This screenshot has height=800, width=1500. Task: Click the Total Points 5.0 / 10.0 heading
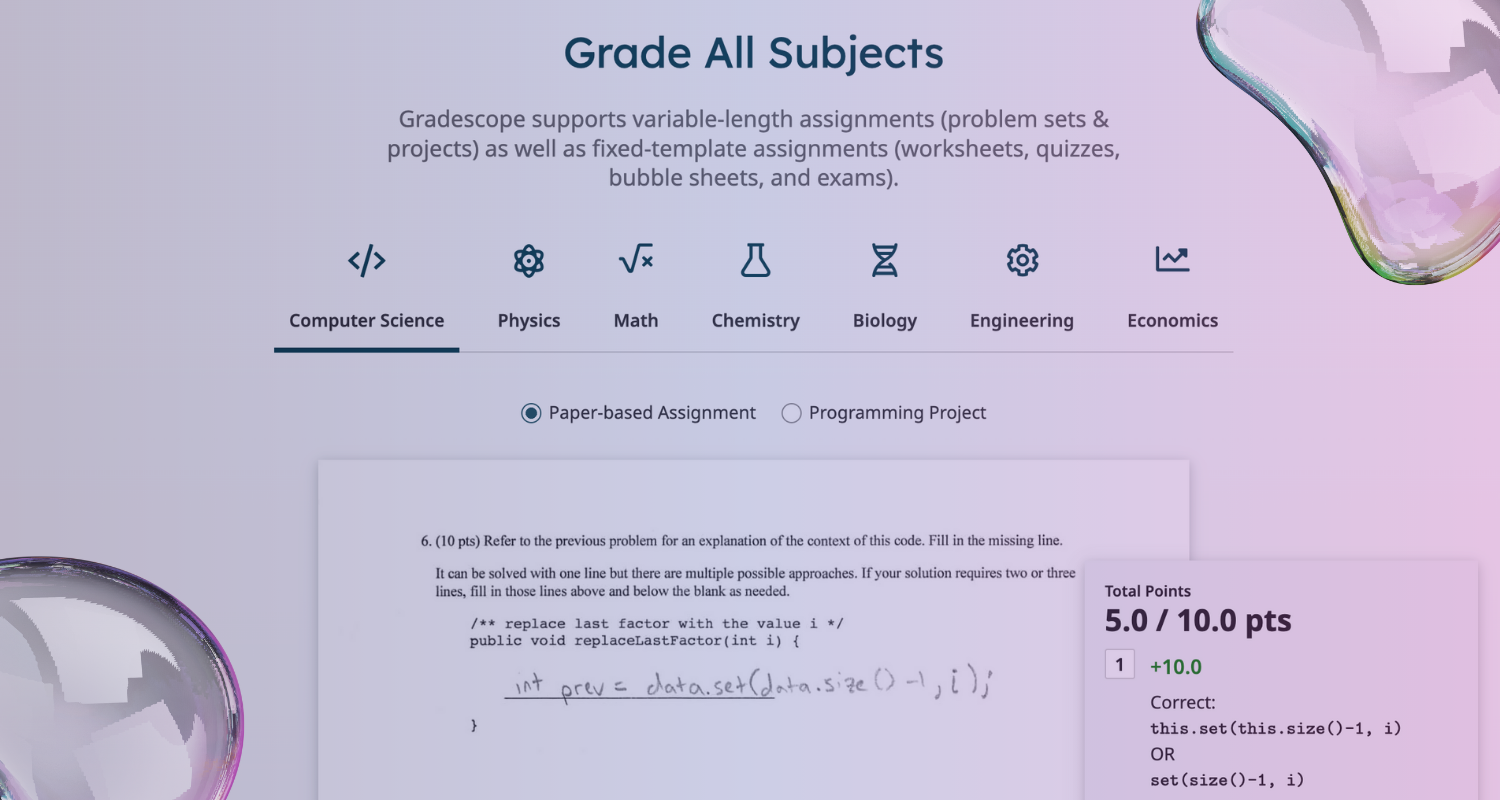1198,610
